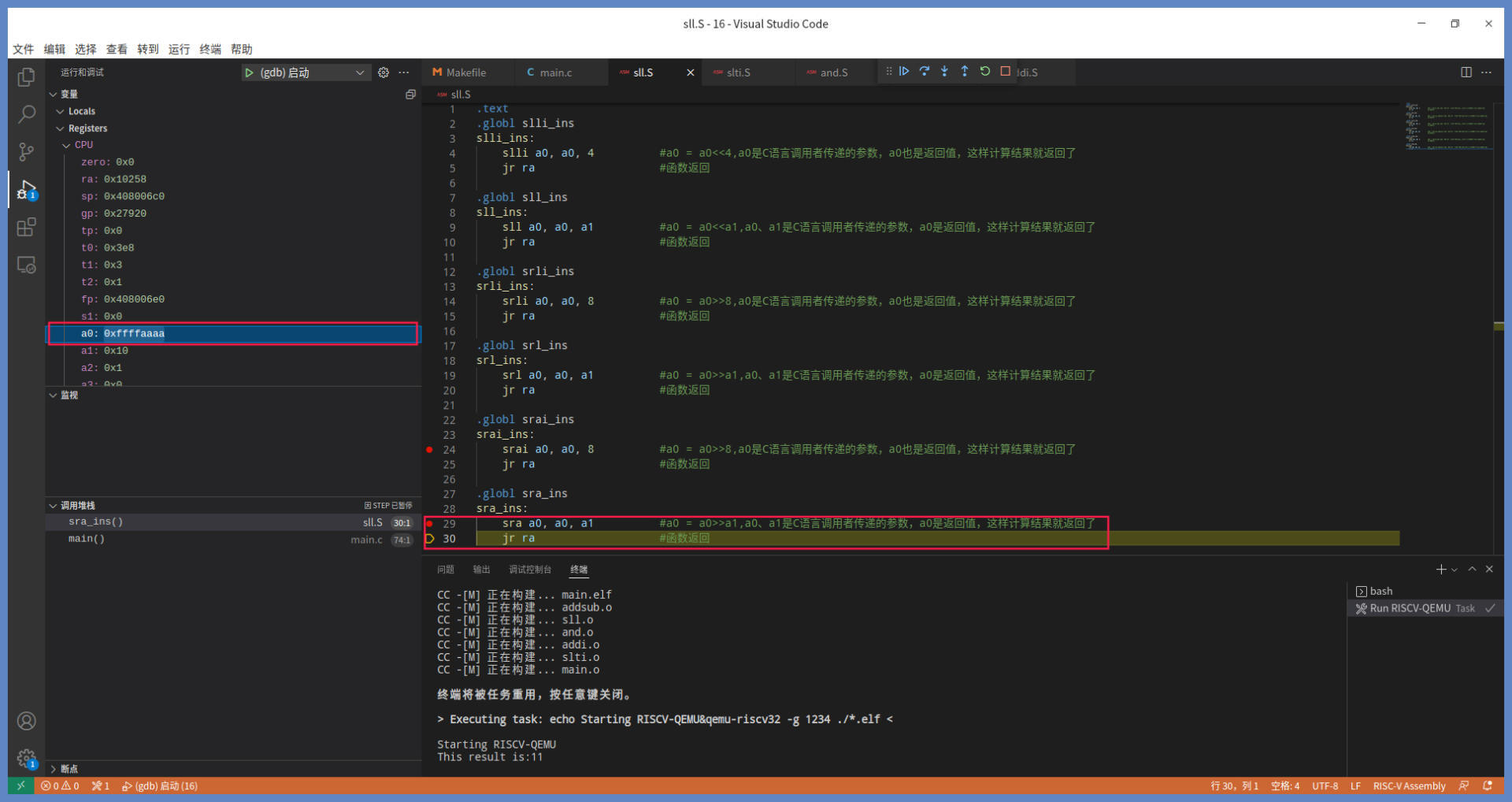Click the debug Step Into icon

(x=944, y=72)
